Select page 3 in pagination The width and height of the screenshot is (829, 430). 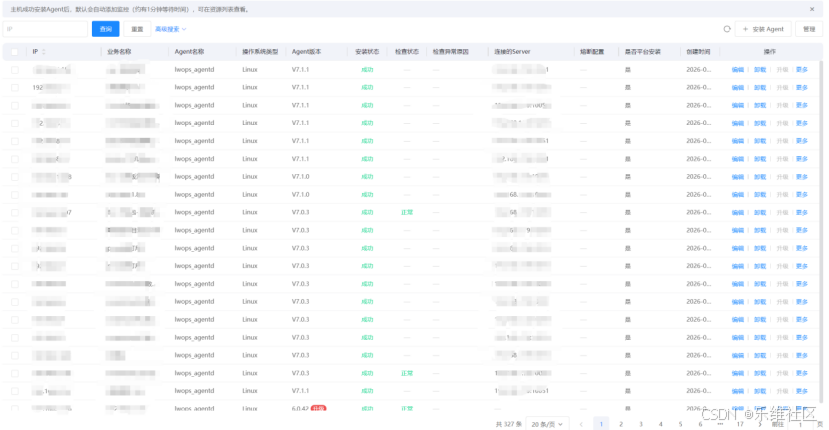(x=641, y=424)
